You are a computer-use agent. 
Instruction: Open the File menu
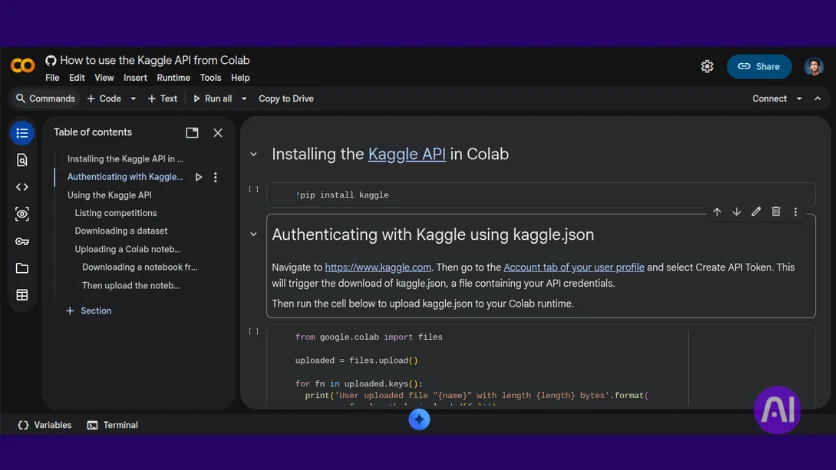(x=52, y=78)
